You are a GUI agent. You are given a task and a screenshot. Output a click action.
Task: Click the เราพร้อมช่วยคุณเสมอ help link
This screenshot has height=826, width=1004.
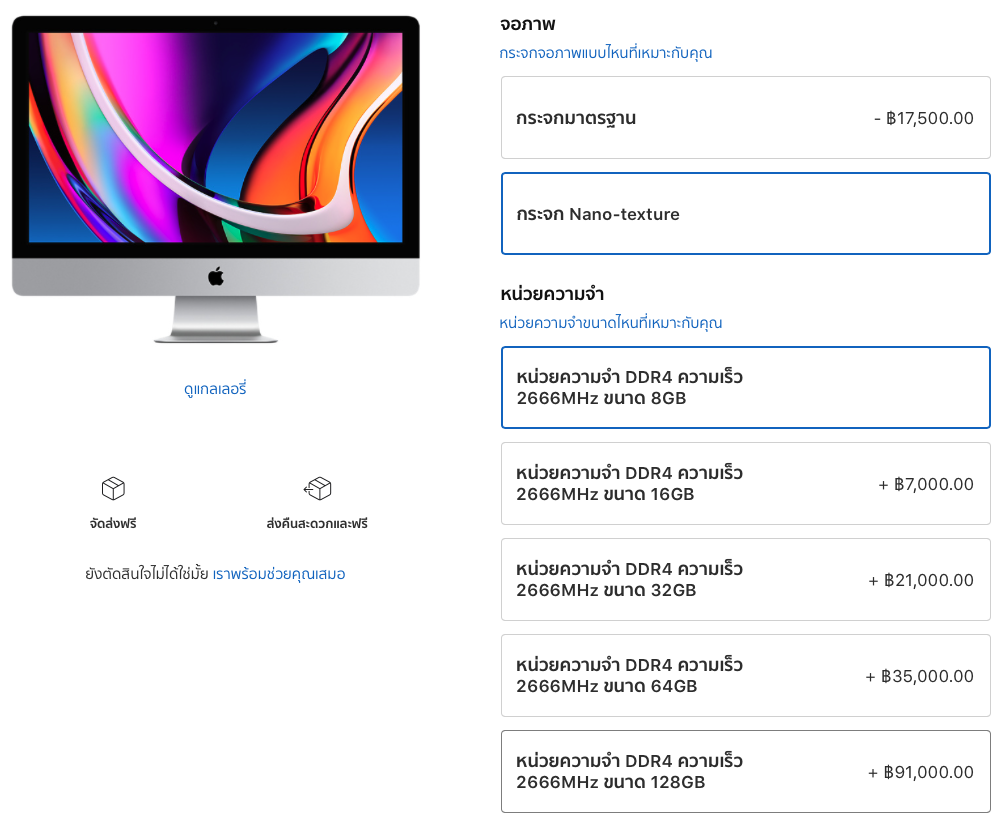[x=279, y=574]
